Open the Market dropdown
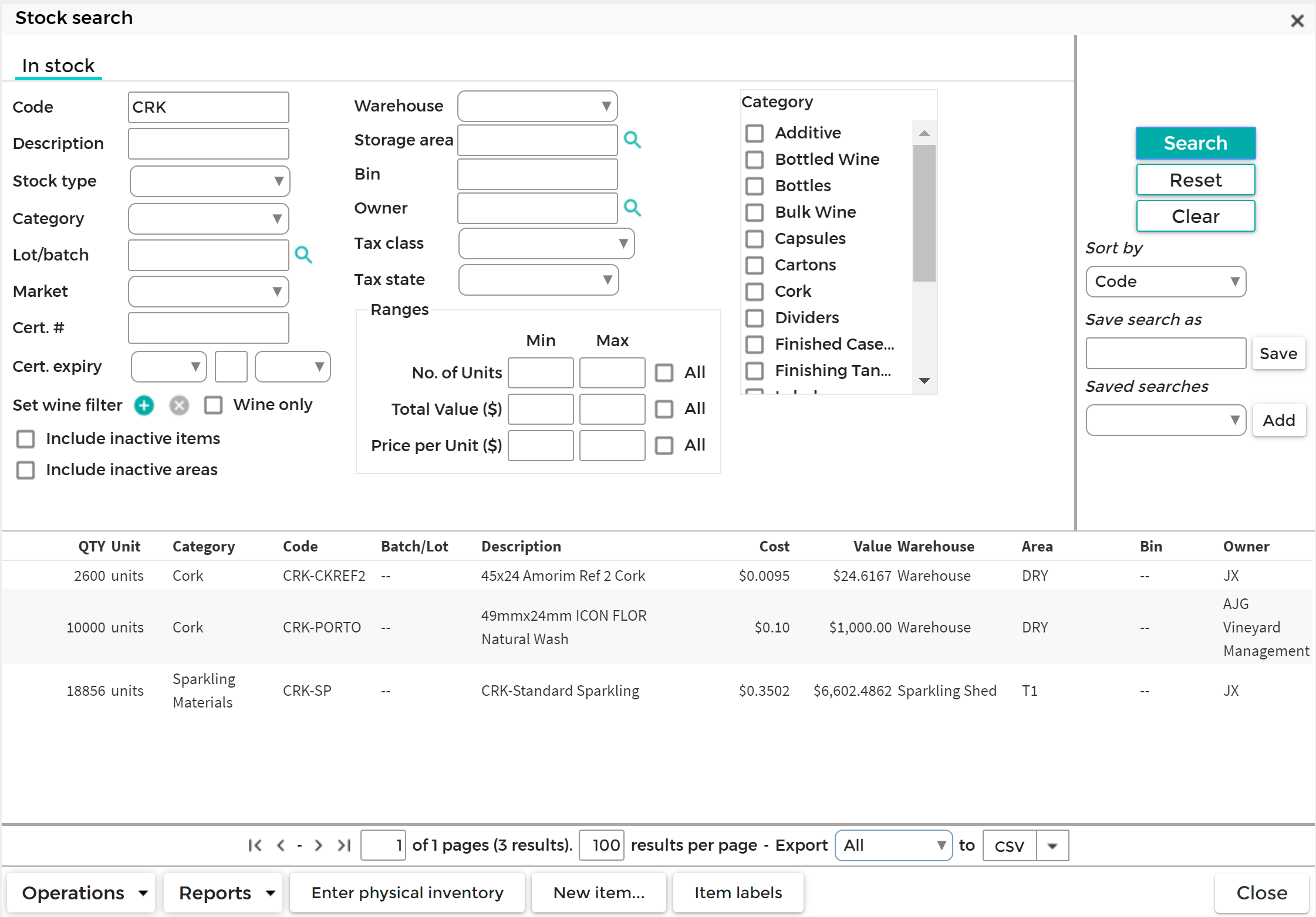 pos(208,292)
